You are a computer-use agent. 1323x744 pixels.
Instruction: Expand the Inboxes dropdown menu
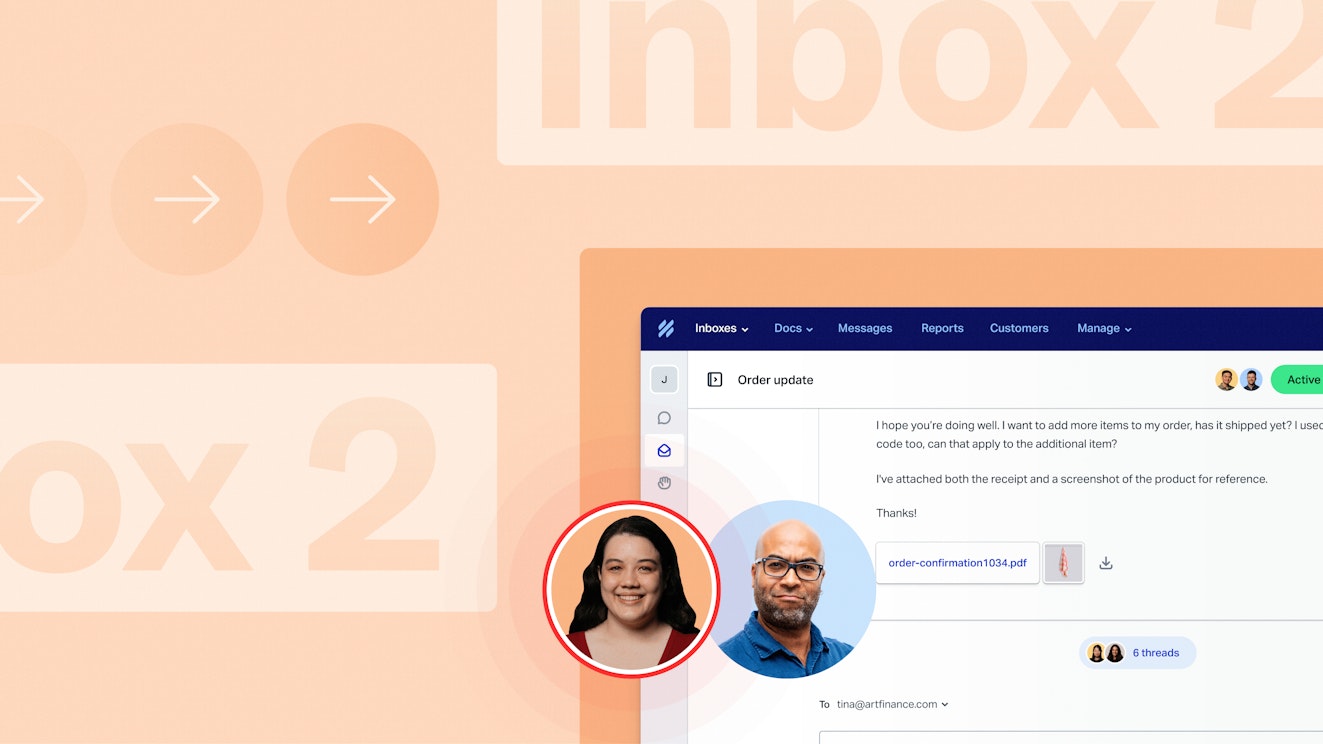(722, 328)
